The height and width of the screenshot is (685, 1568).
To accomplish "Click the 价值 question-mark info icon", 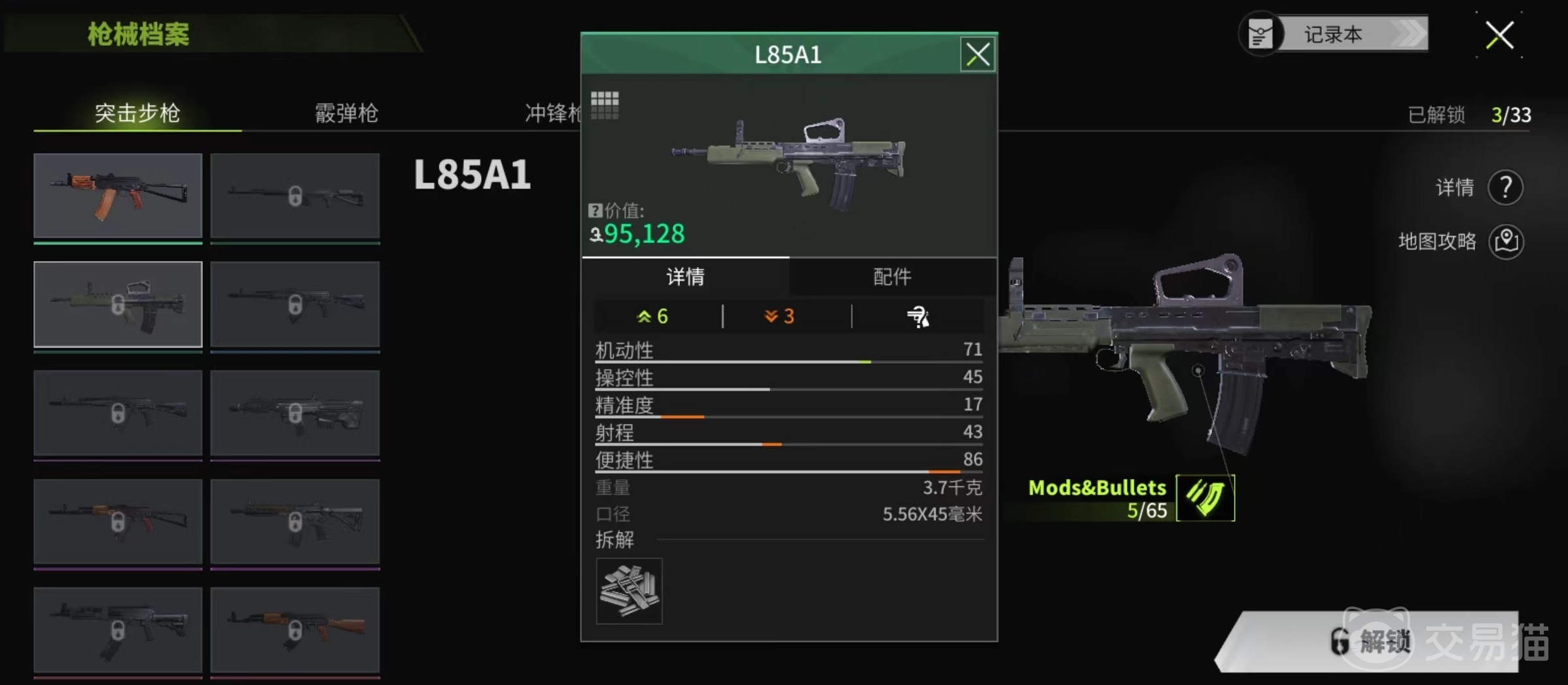I will pos(595,211).
